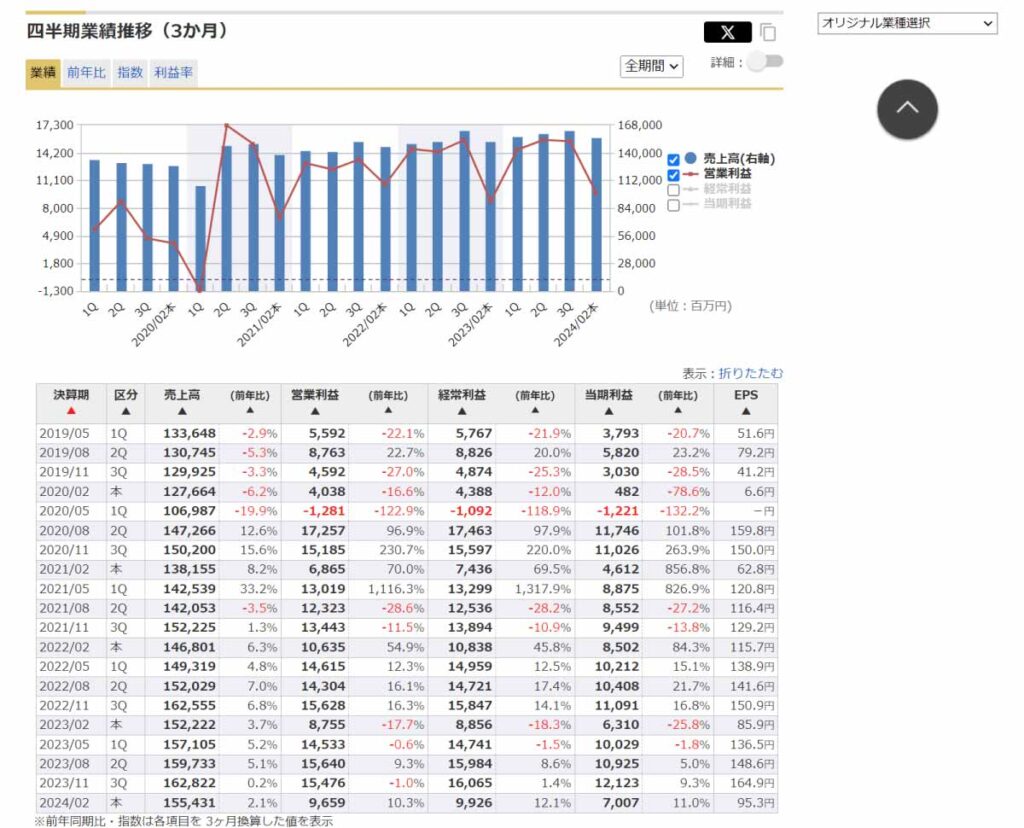
Task: Click the 折りたたむ link
Action: (x=750, y=373)
